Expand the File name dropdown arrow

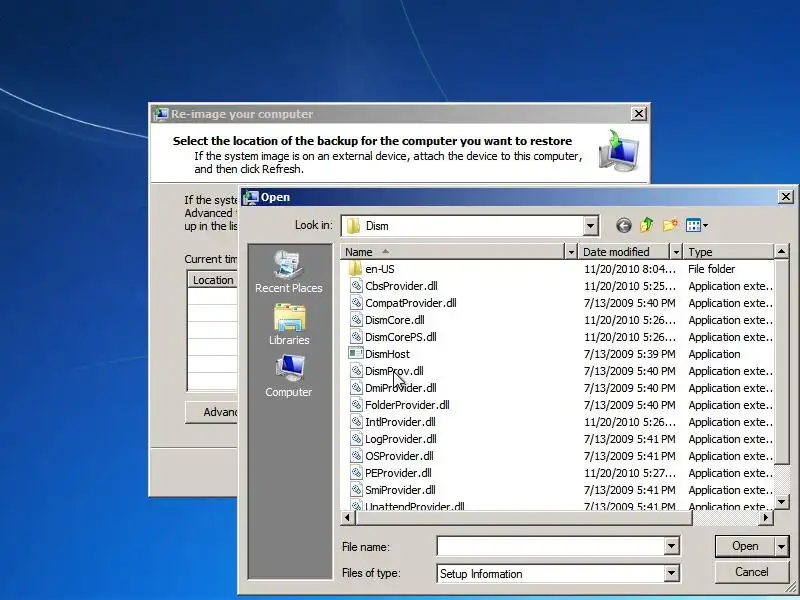[671, 546]
